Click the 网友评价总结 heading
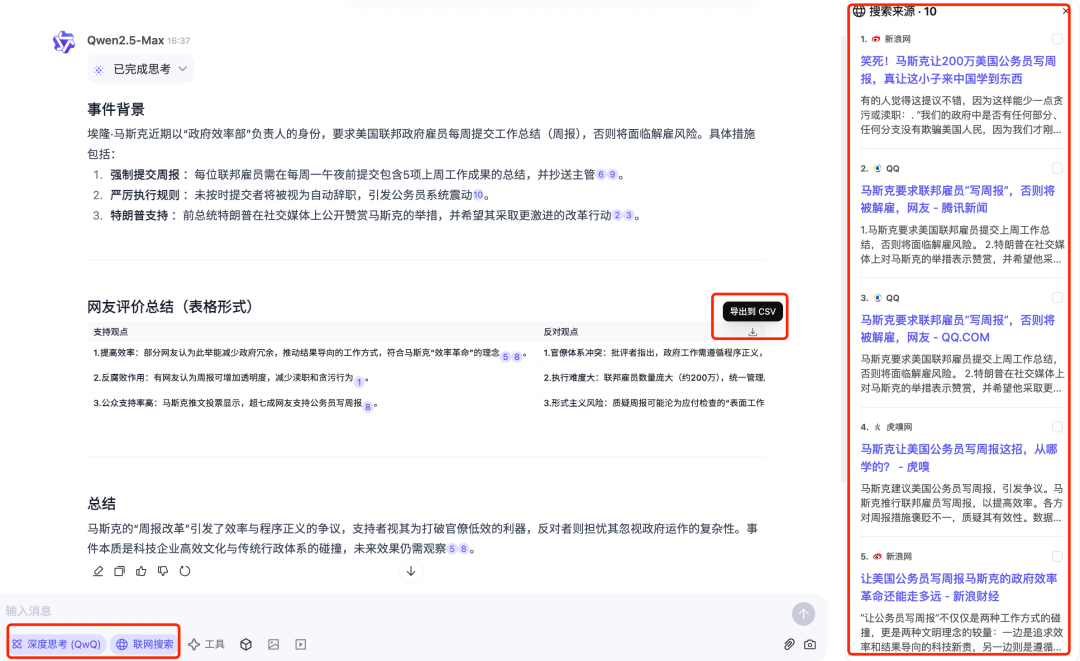Viewport: 1080px width, 661px height. pos(170,306)
